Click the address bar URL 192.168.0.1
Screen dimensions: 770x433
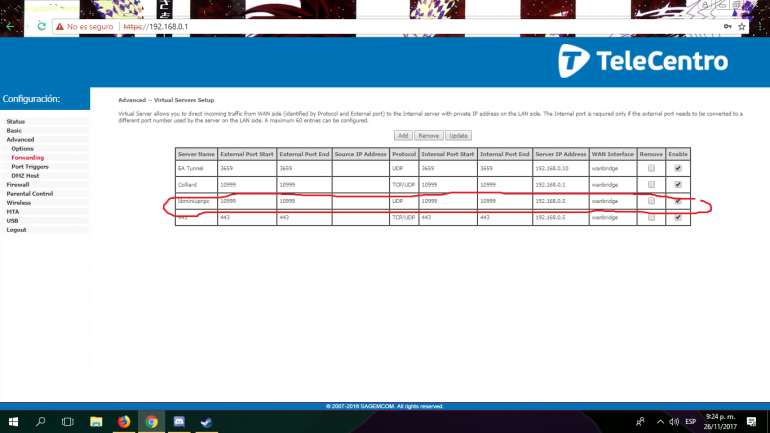[x=156, y=27]
